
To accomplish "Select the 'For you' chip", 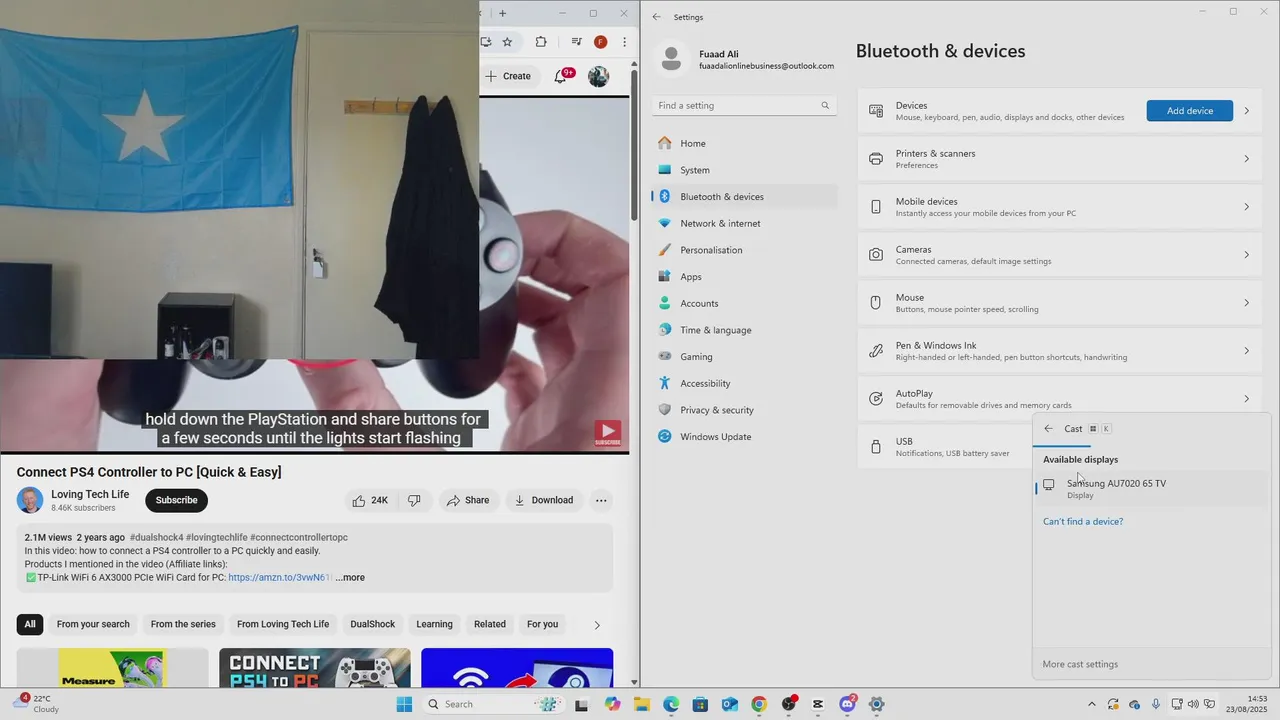I will (542, 624).
